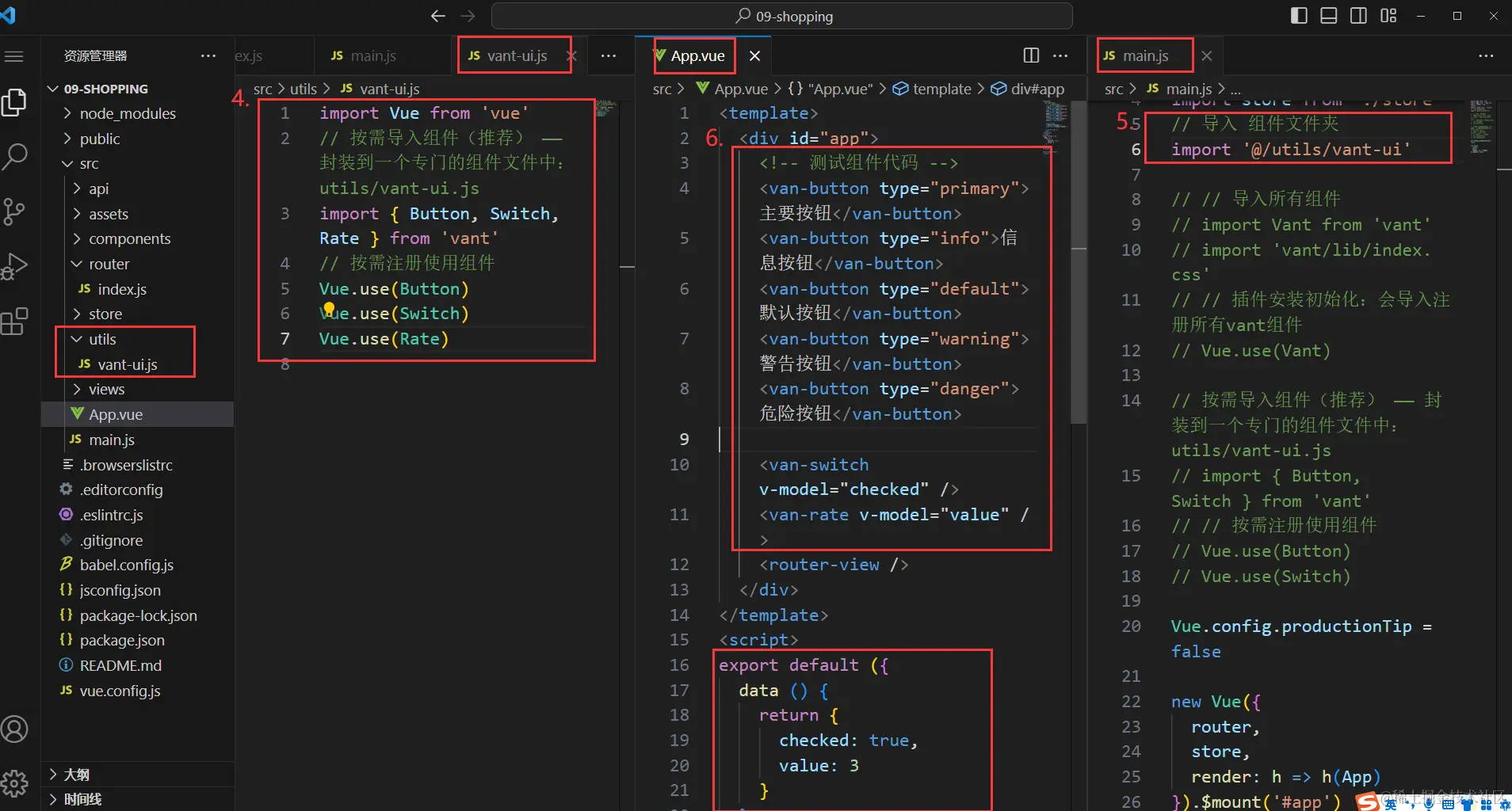Toggle primary side bar layout icon
The image size is (1512, 811).
pyautogui.click(x=1299, y=16)
